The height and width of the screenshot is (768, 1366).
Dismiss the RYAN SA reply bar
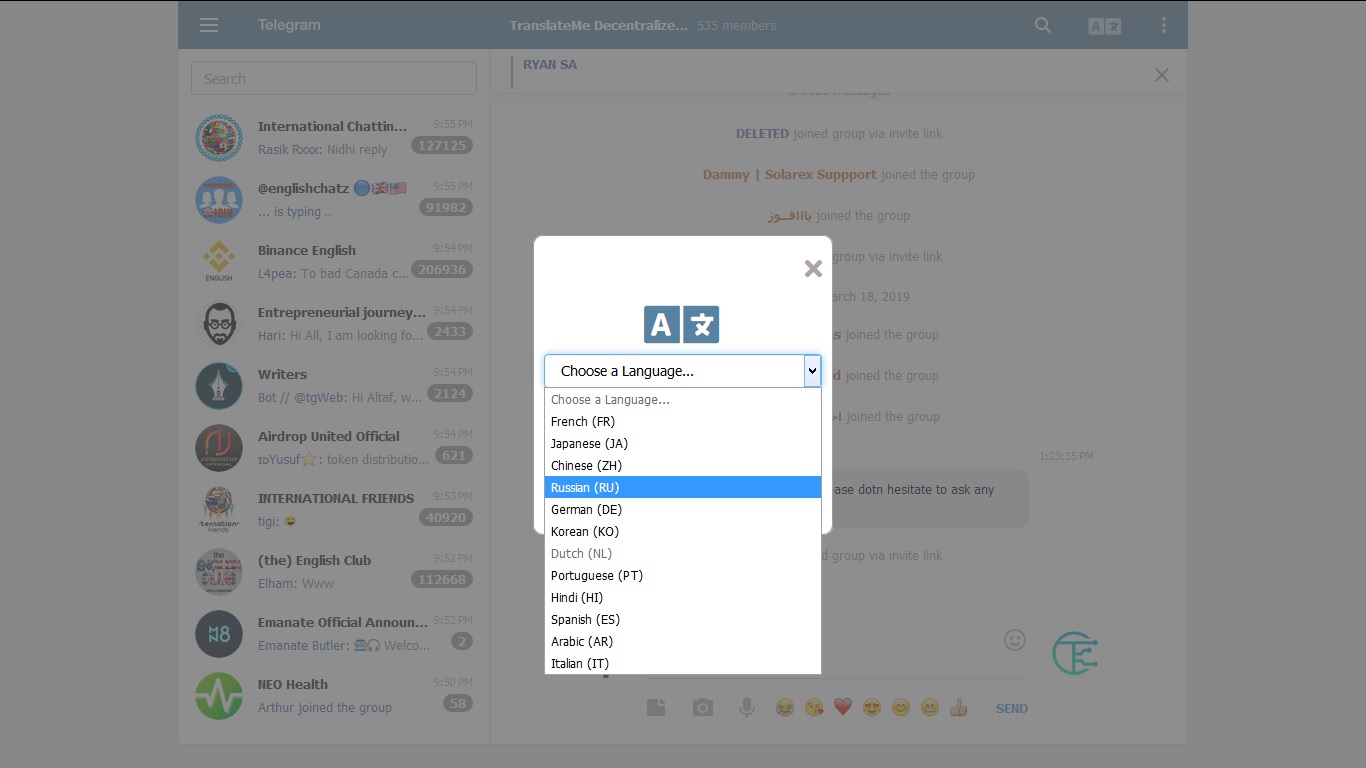tap(1162, 75)
